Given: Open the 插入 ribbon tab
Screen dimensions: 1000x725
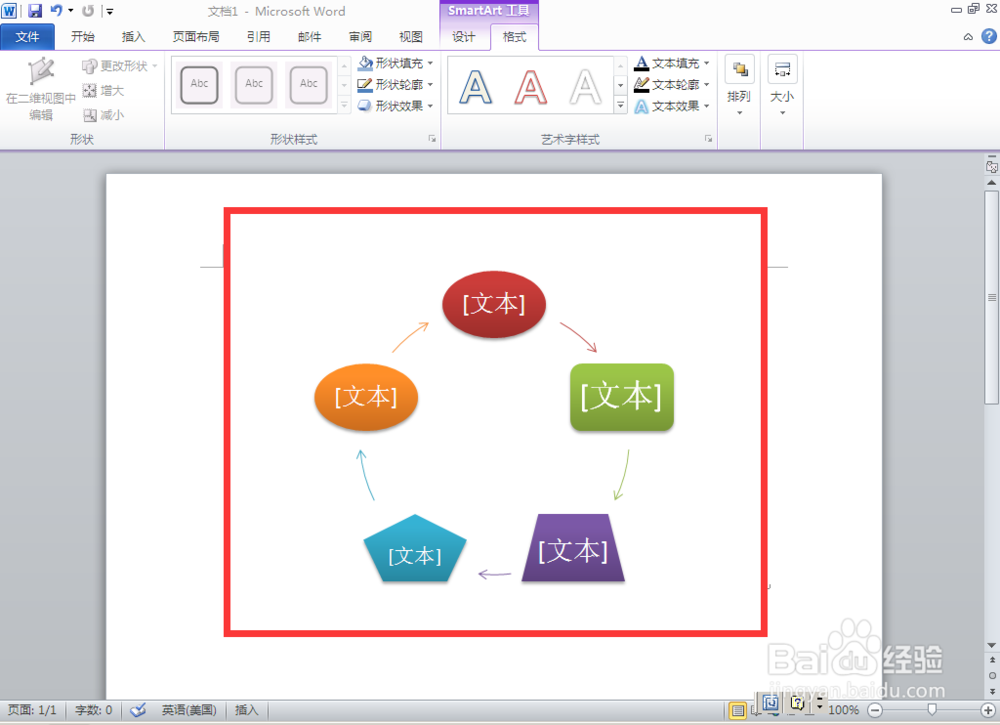Looking at the screenshot, I should pos(135,37).
